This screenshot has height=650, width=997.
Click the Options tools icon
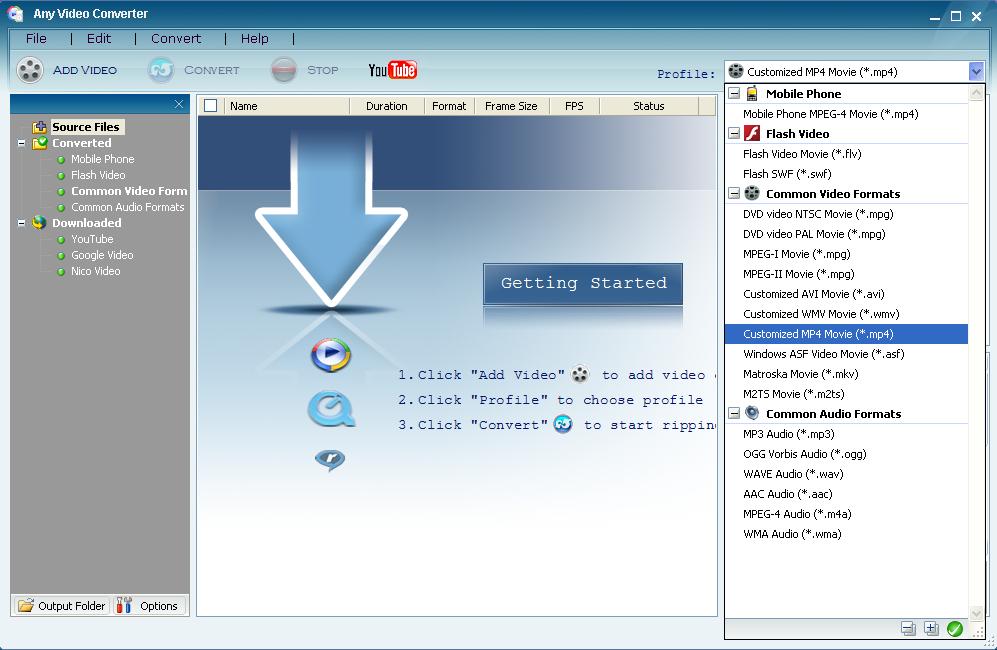click(124, 605)
